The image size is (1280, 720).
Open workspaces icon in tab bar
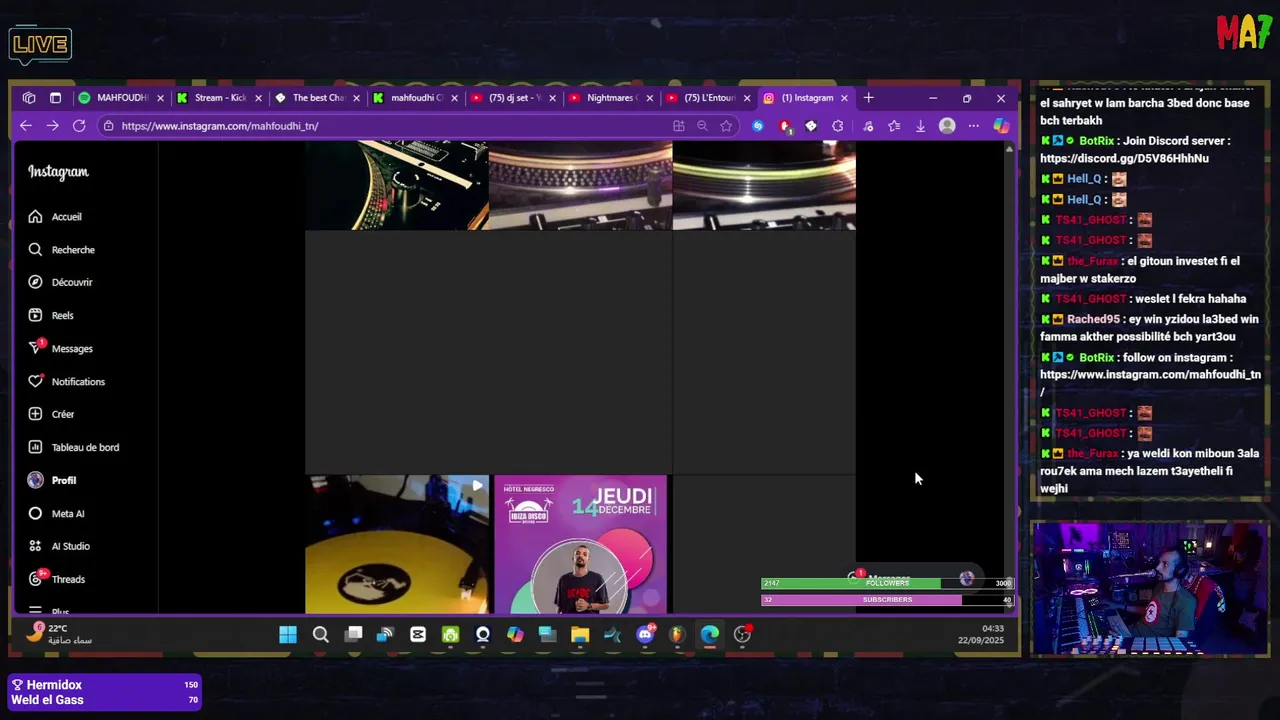tap(29, 98)
